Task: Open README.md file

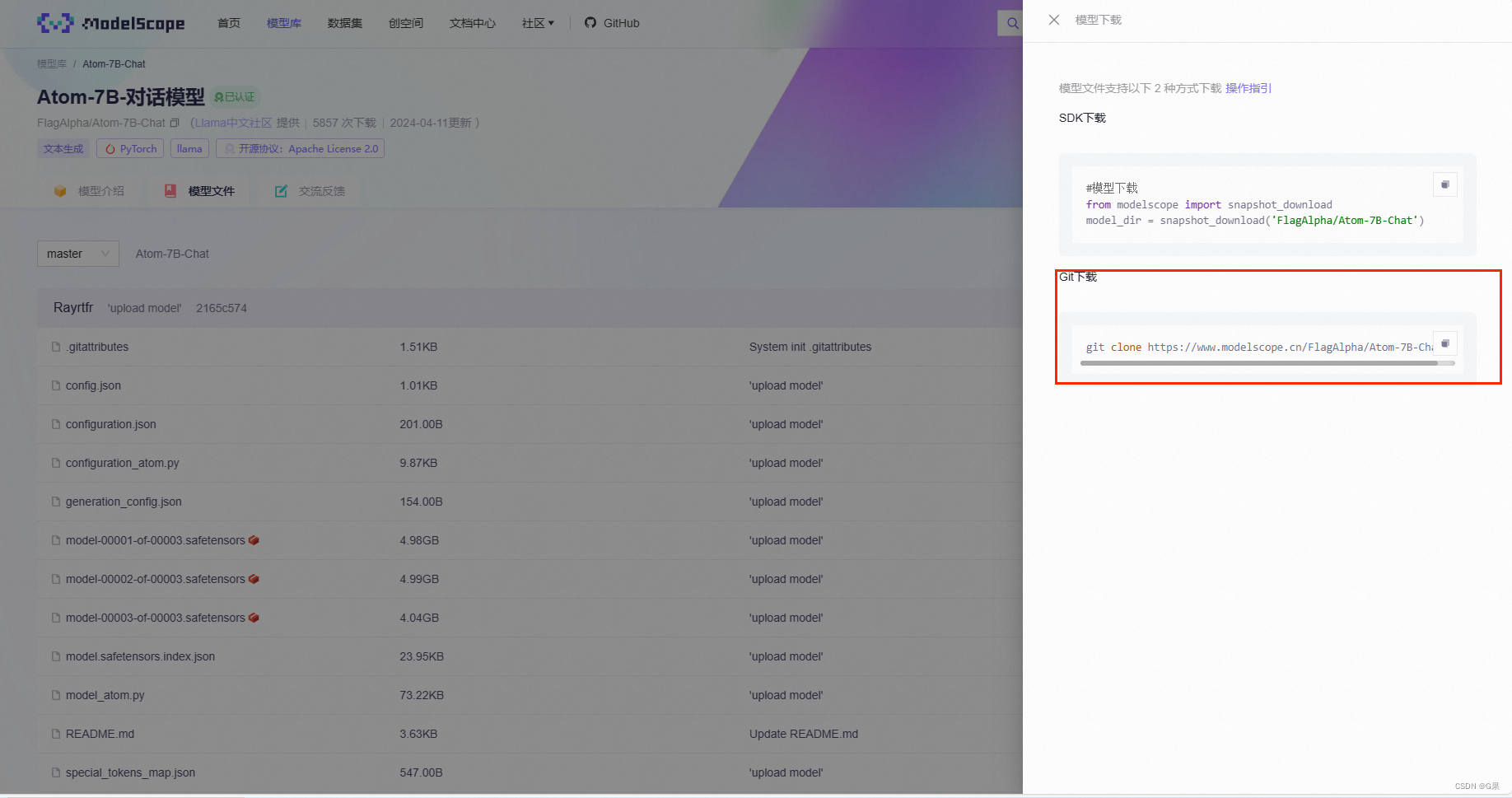Action: coord(100,734)
